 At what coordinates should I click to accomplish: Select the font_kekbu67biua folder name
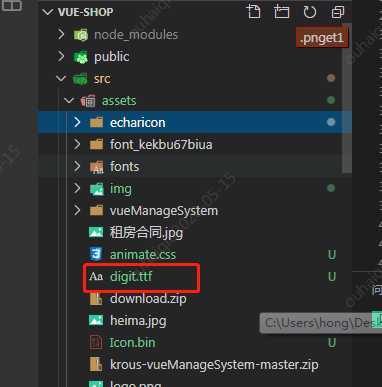(x=161, y=145)
